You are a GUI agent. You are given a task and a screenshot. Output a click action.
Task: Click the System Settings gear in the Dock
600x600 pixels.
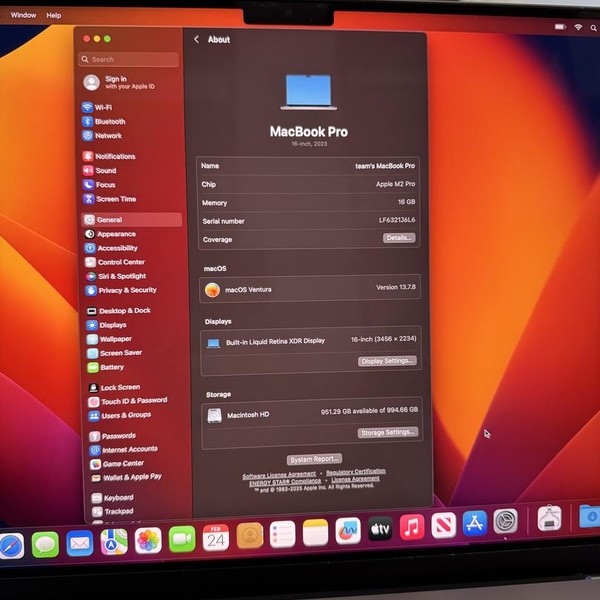point(505,521)
